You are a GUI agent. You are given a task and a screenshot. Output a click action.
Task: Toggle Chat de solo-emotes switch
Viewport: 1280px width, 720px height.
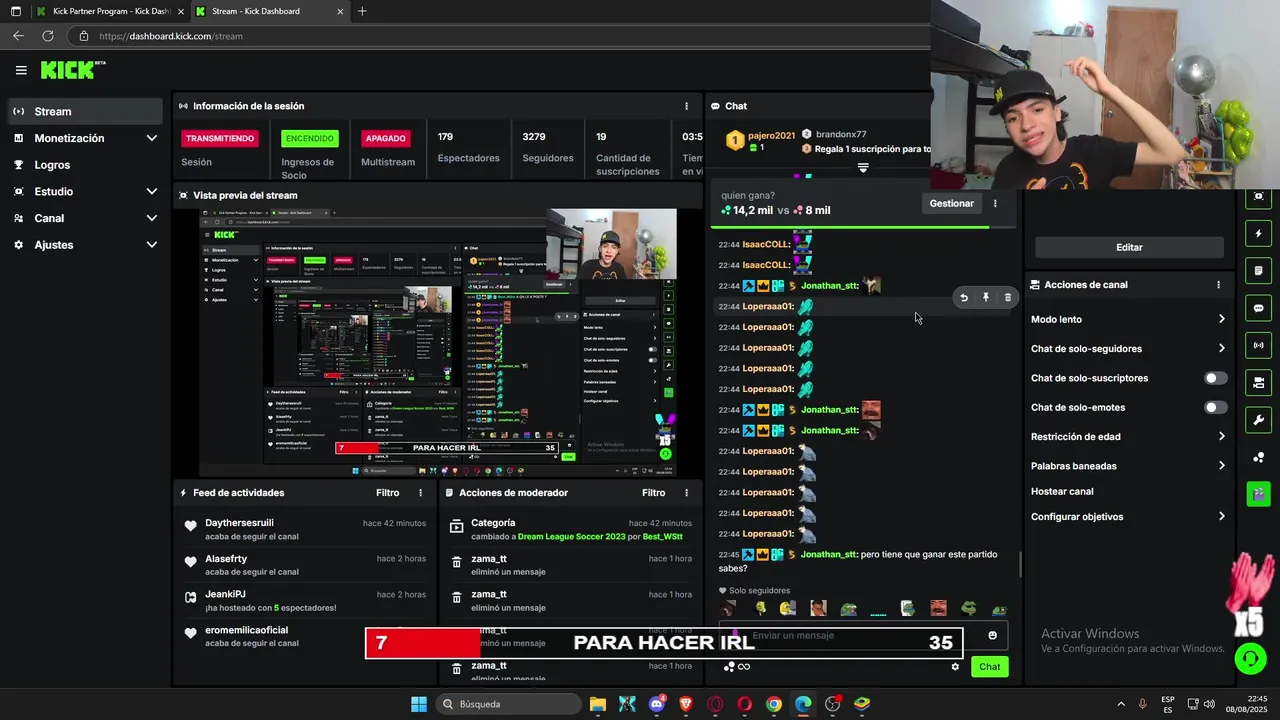(1215, 407)
